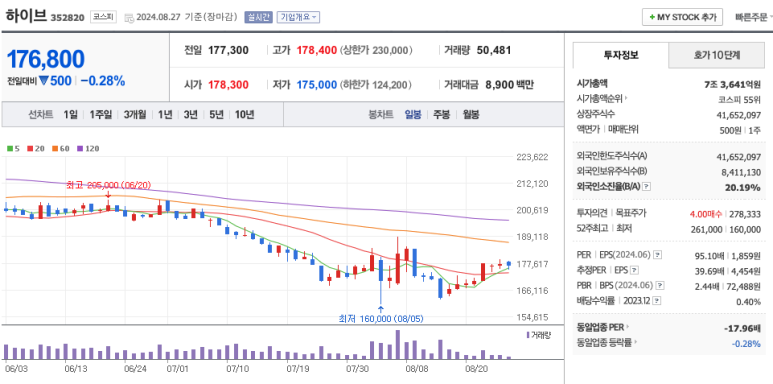Open help icon next to PBR BPS(2024.06)
This screenshot has width=773, height=384.
coord(660,285)
